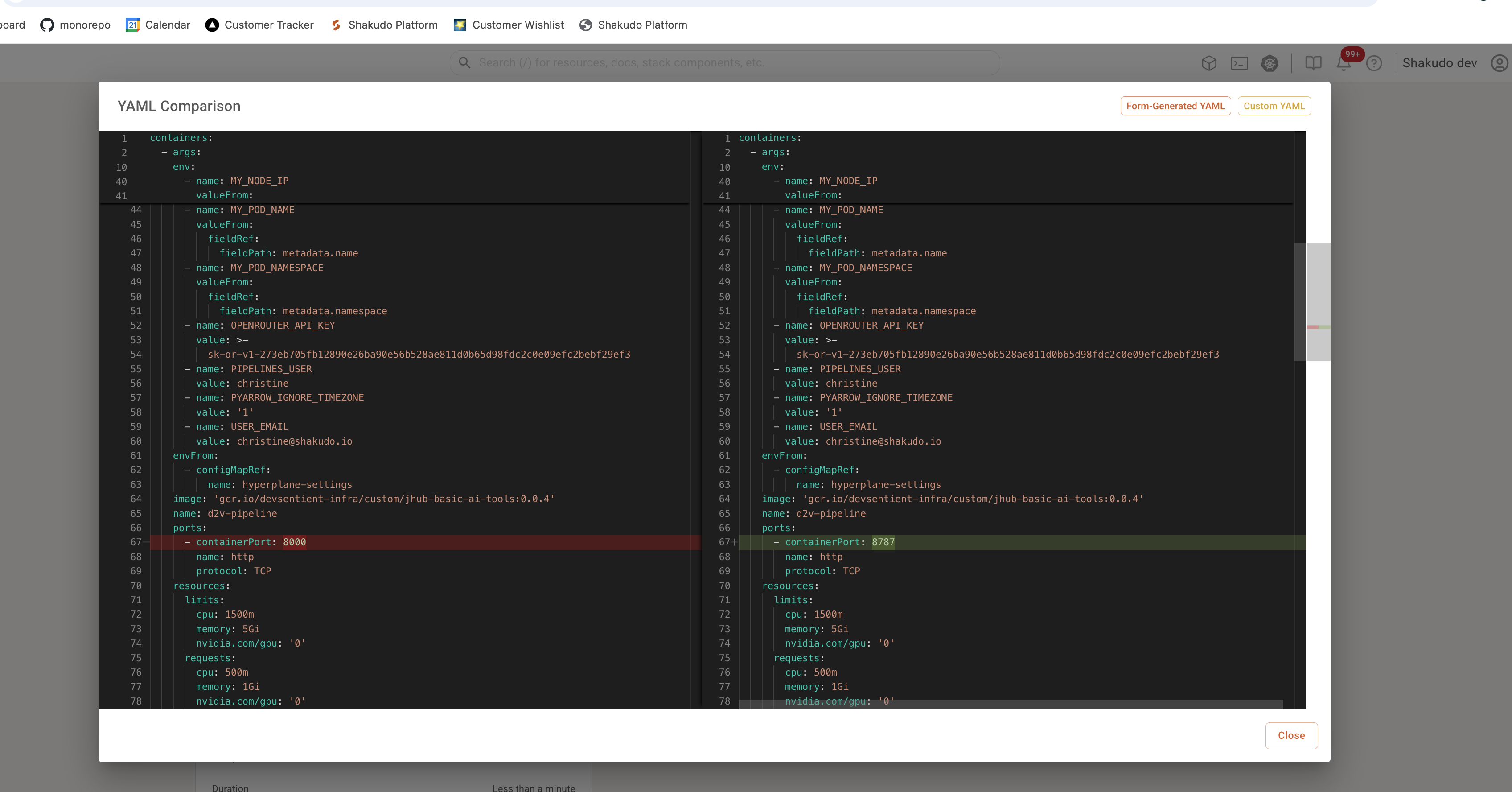Click the help question mark icon
Image resolution: width=1512 pixels, height=792 pixels.
click(1374, 63)
